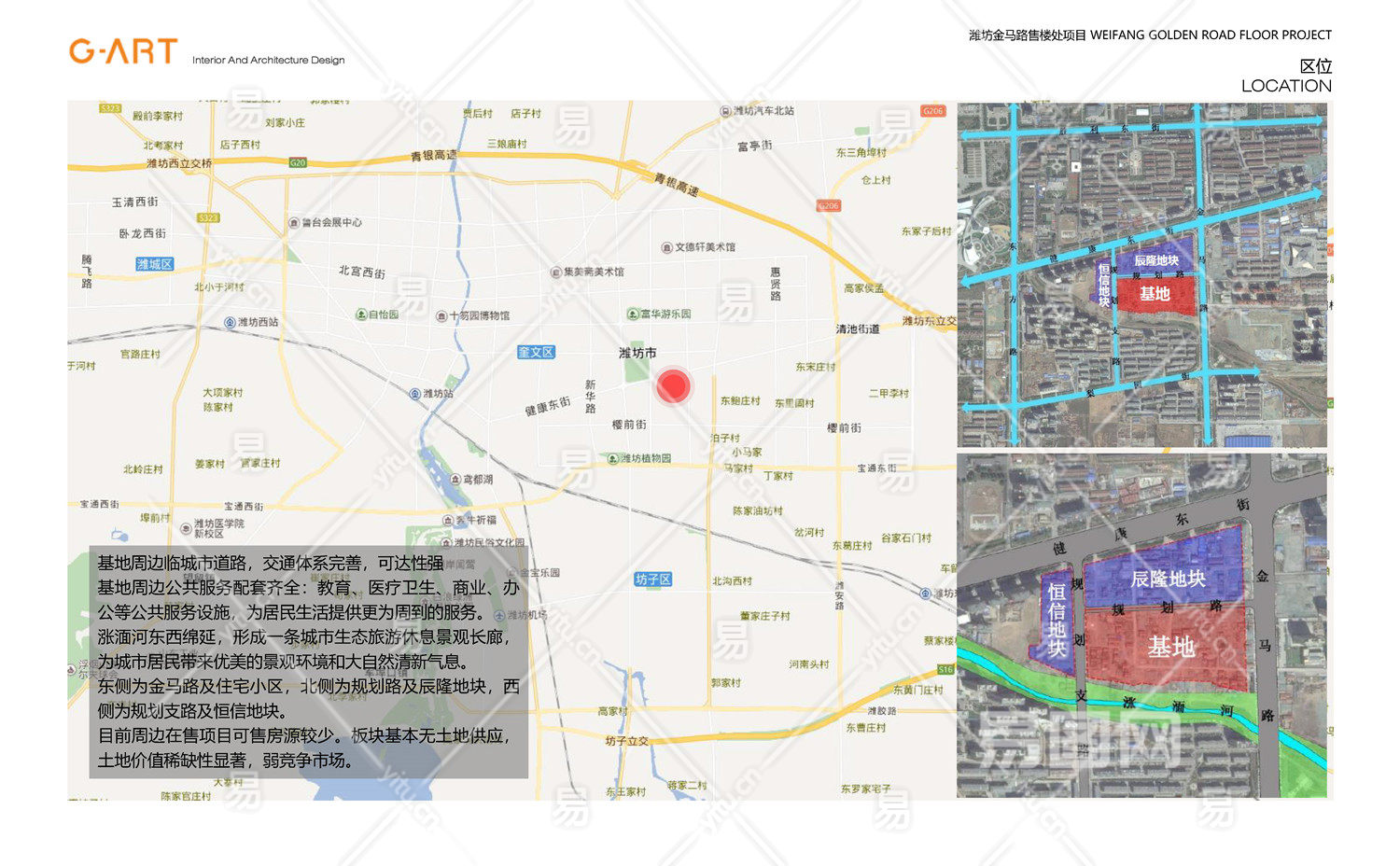Select the 奎文区 district label
This screenshot has width=1400, height=866.
(x=536, y=352)
